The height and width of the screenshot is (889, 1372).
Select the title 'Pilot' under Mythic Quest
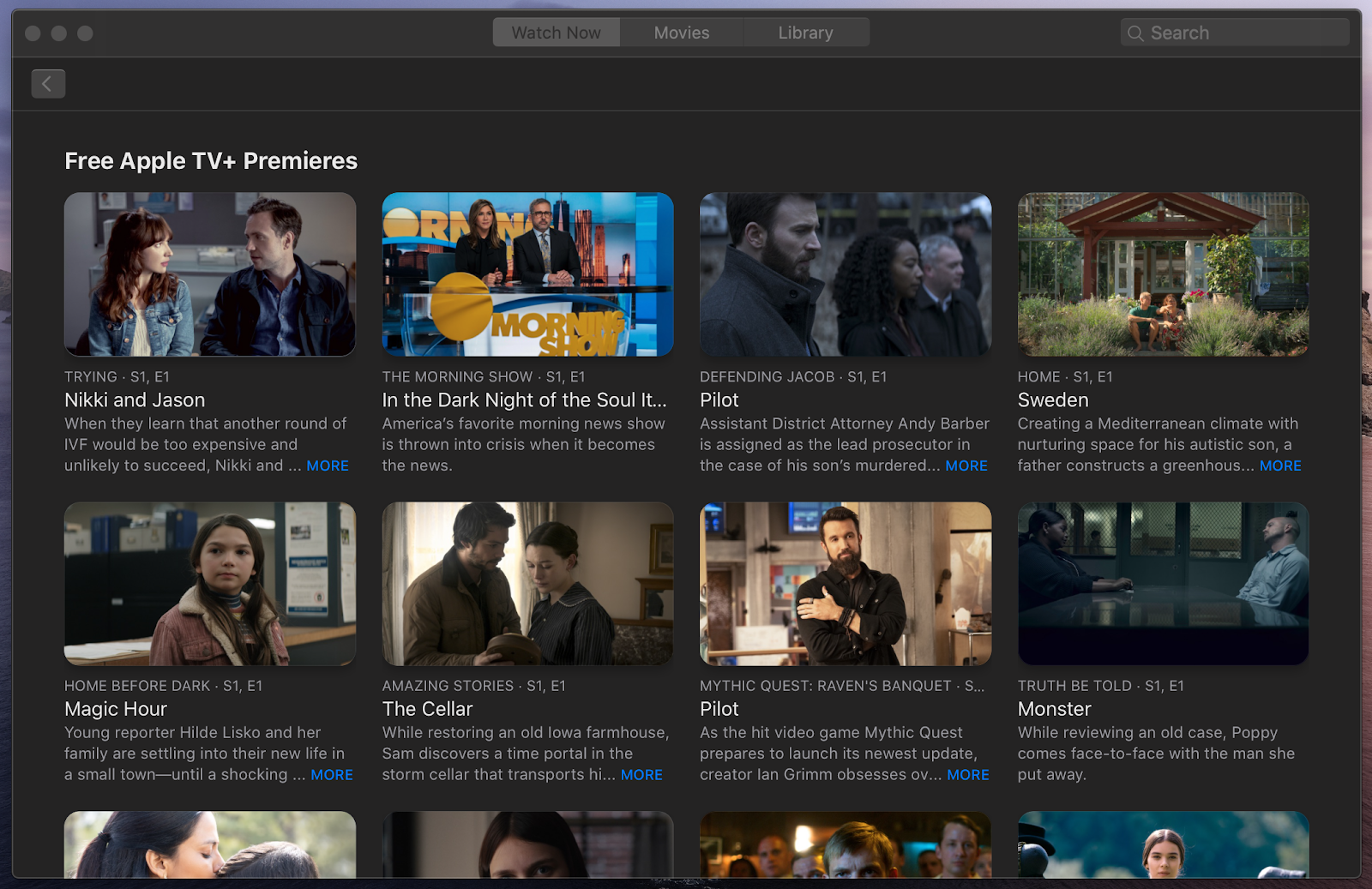tap(719, 709)
